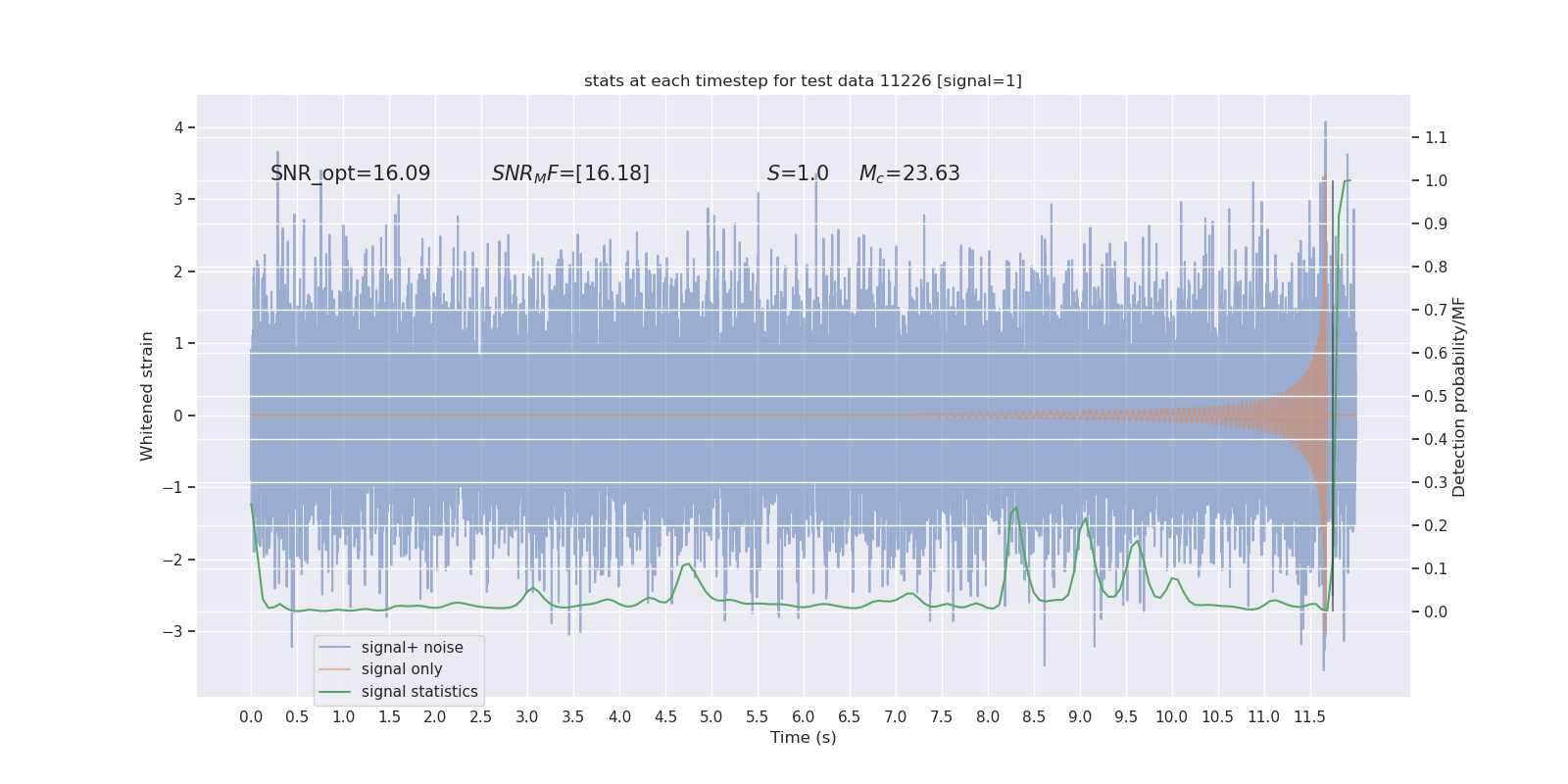This screenshot has width=1568, height=784.
Task: Click the time axis tick label 5.0
Action: click(x=711, y=716)
